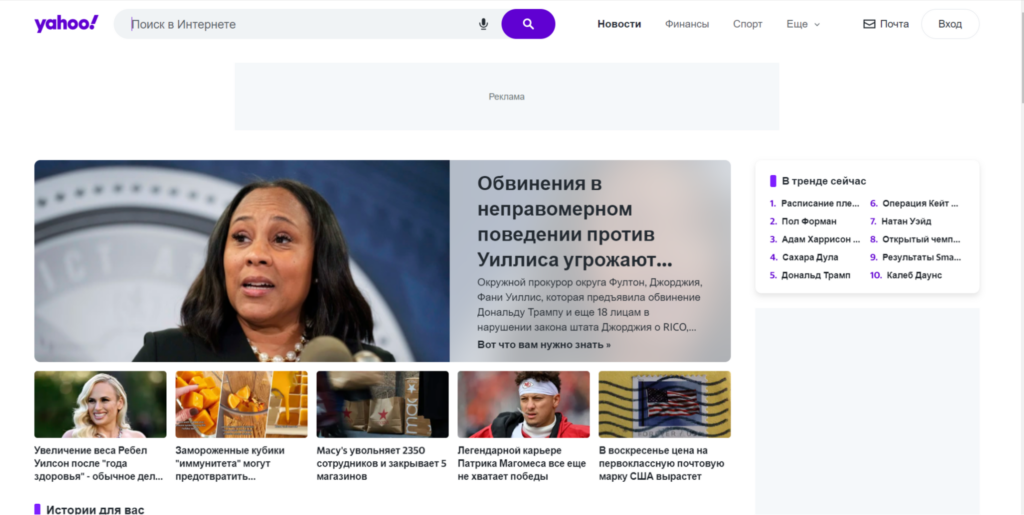Open the Вот что вам нужно знать link

543,345
